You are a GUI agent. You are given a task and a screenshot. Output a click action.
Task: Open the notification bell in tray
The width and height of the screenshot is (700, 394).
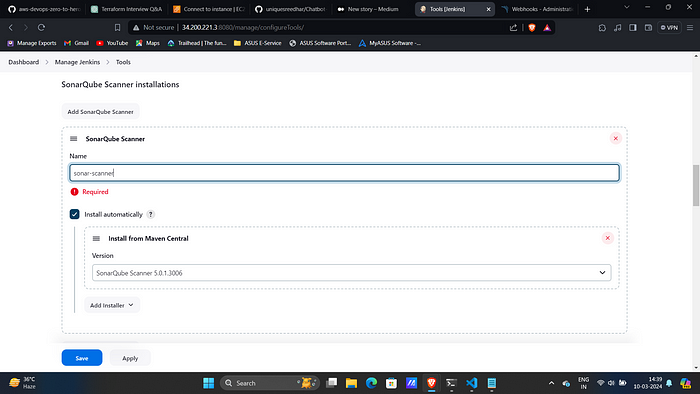[669, 383]
